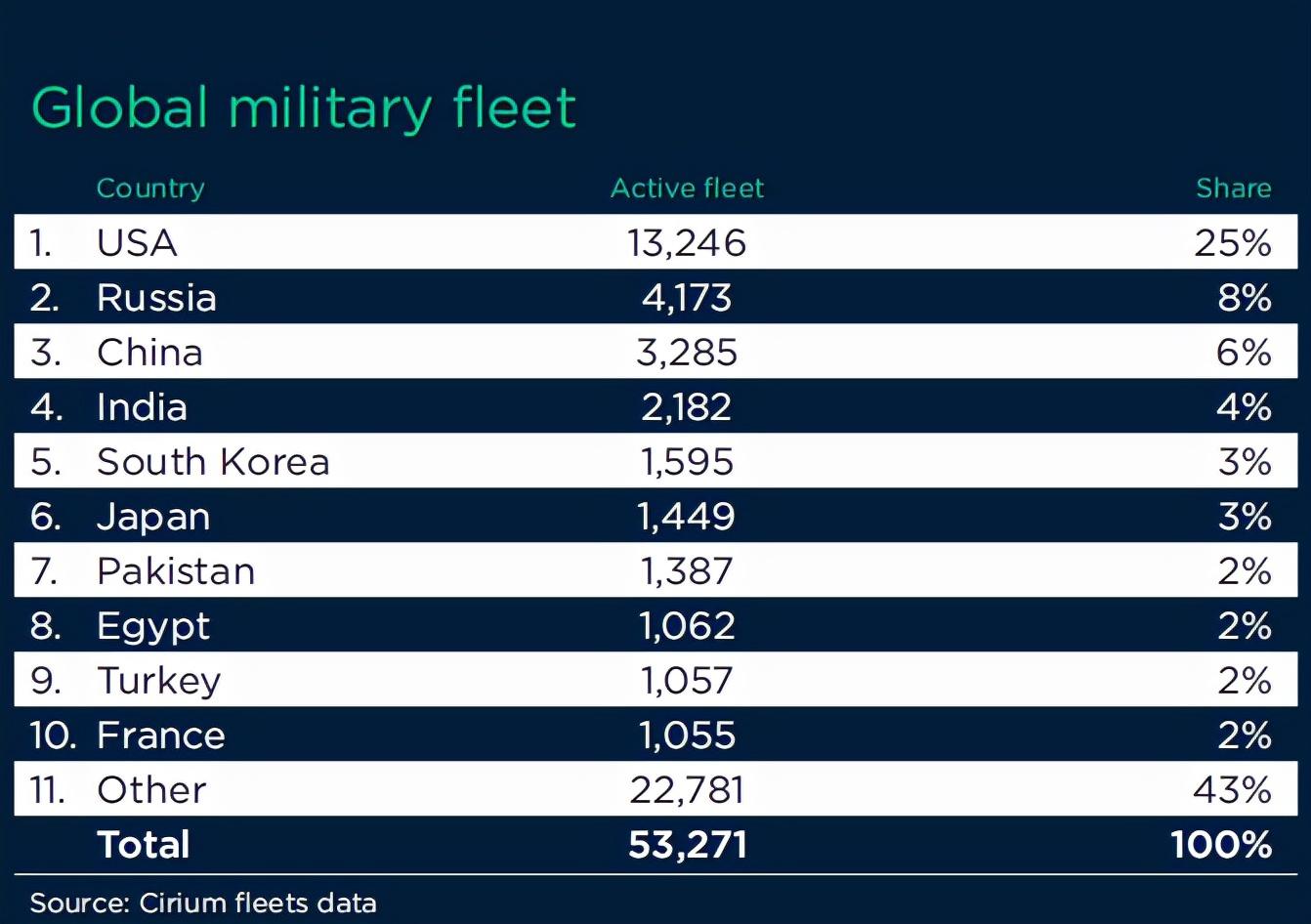
Task: Click the Country column header
Action: click(150, 188)
